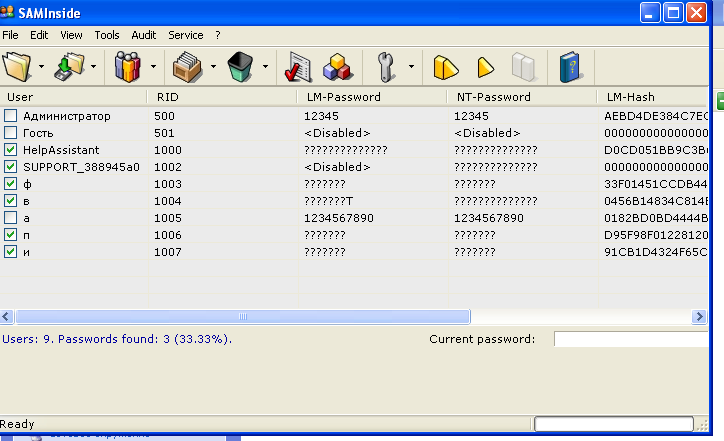Viewport: 724px width, 441px height.
Task: Sort by the RID column header
Action: [x=223, y=97]
